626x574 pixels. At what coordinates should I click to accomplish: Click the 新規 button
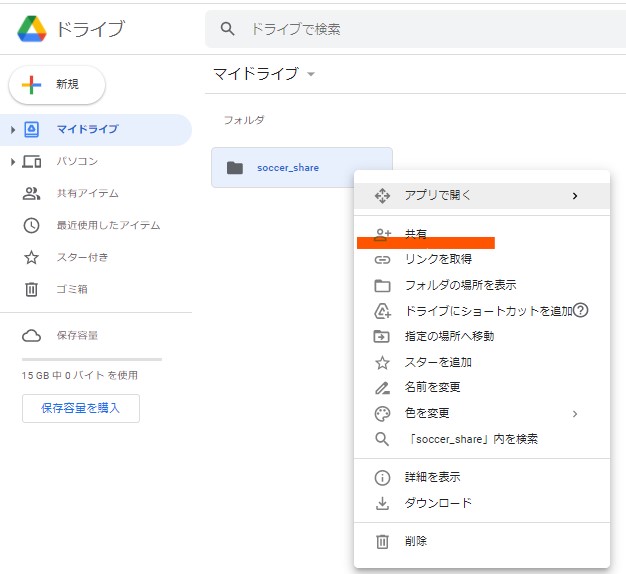[x=57, y=85]
